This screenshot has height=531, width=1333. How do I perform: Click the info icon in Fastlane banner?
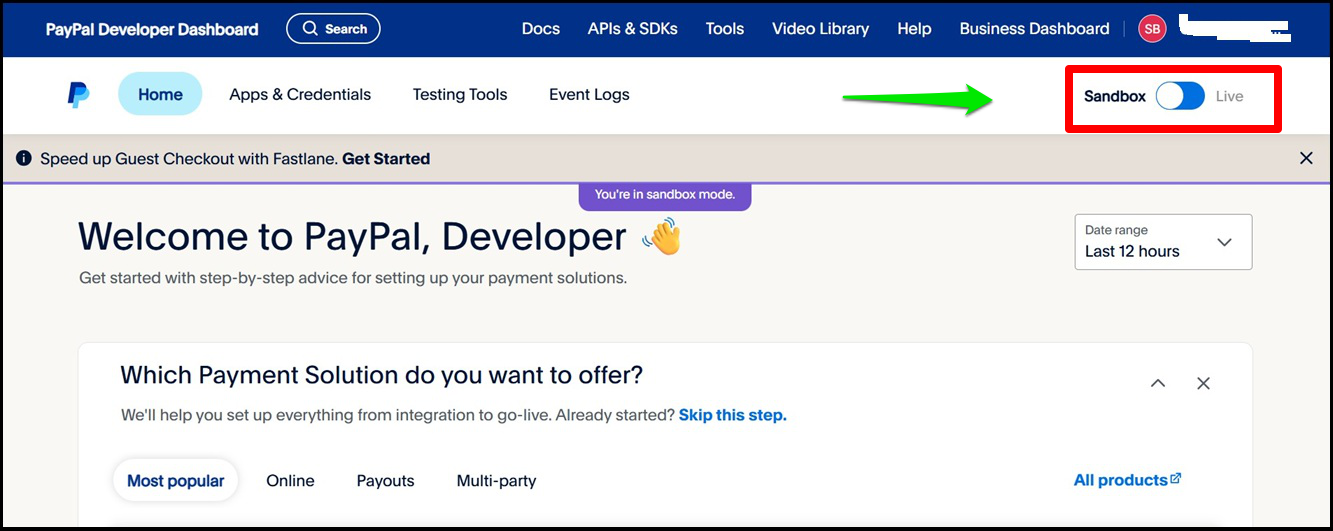pos(24,158)
